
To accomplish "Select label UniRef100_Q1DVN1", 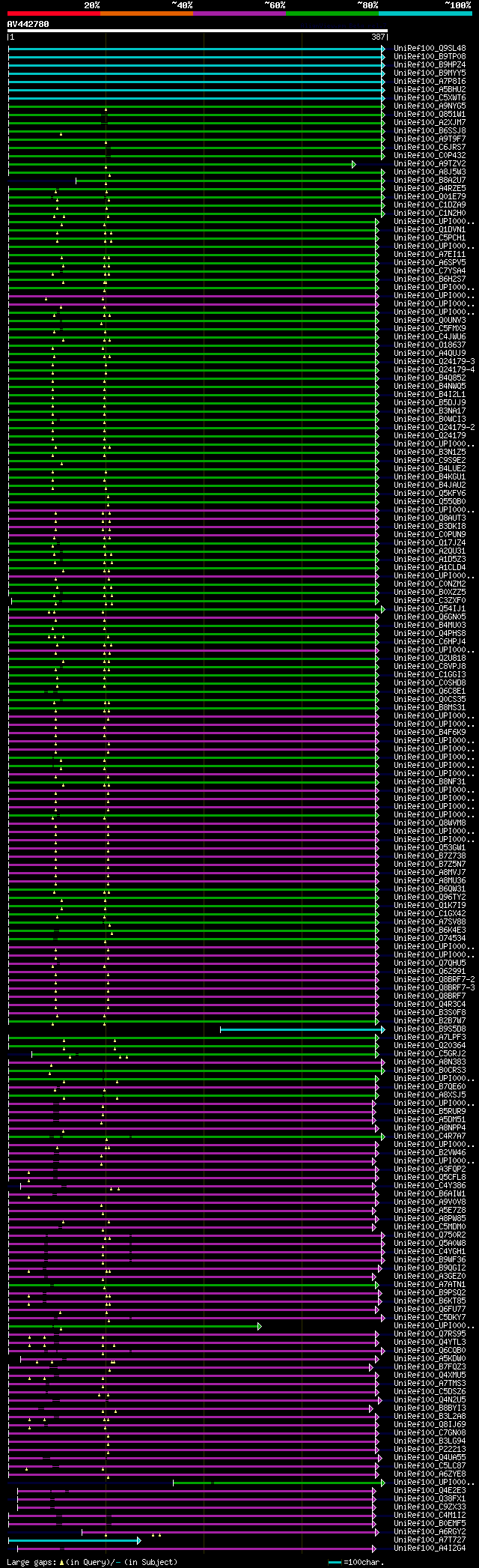I will point(430,230).
